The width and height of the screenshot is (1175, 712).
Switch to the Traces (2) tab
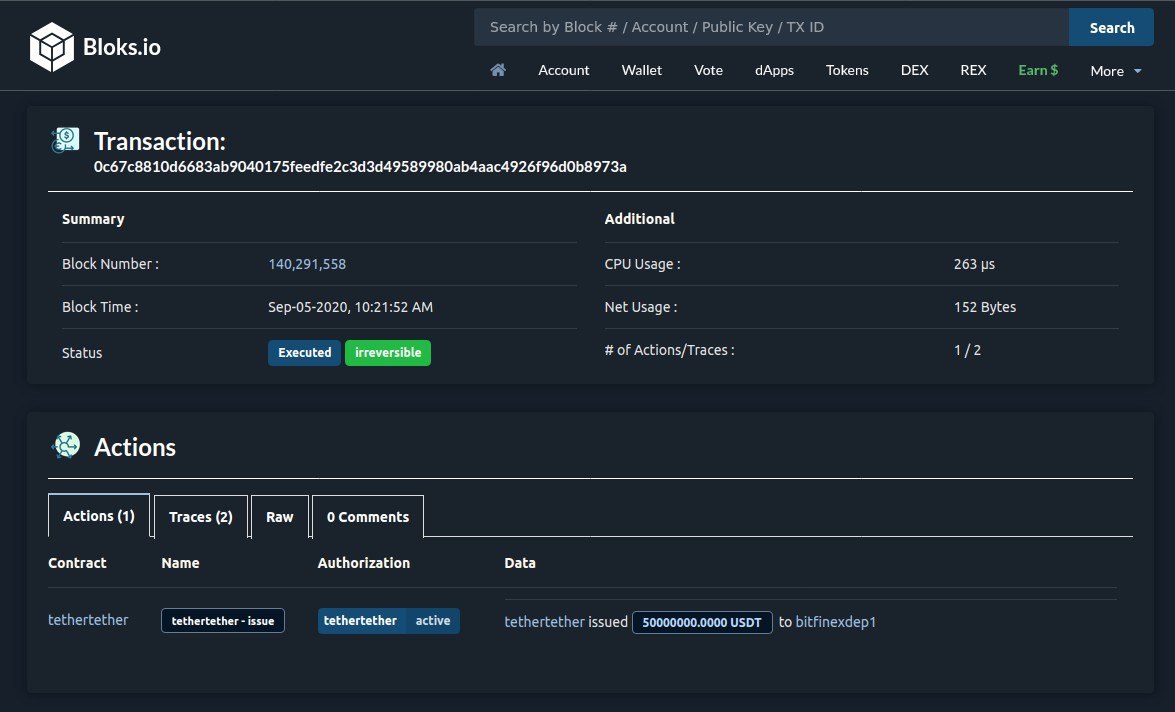coord(201,516)
